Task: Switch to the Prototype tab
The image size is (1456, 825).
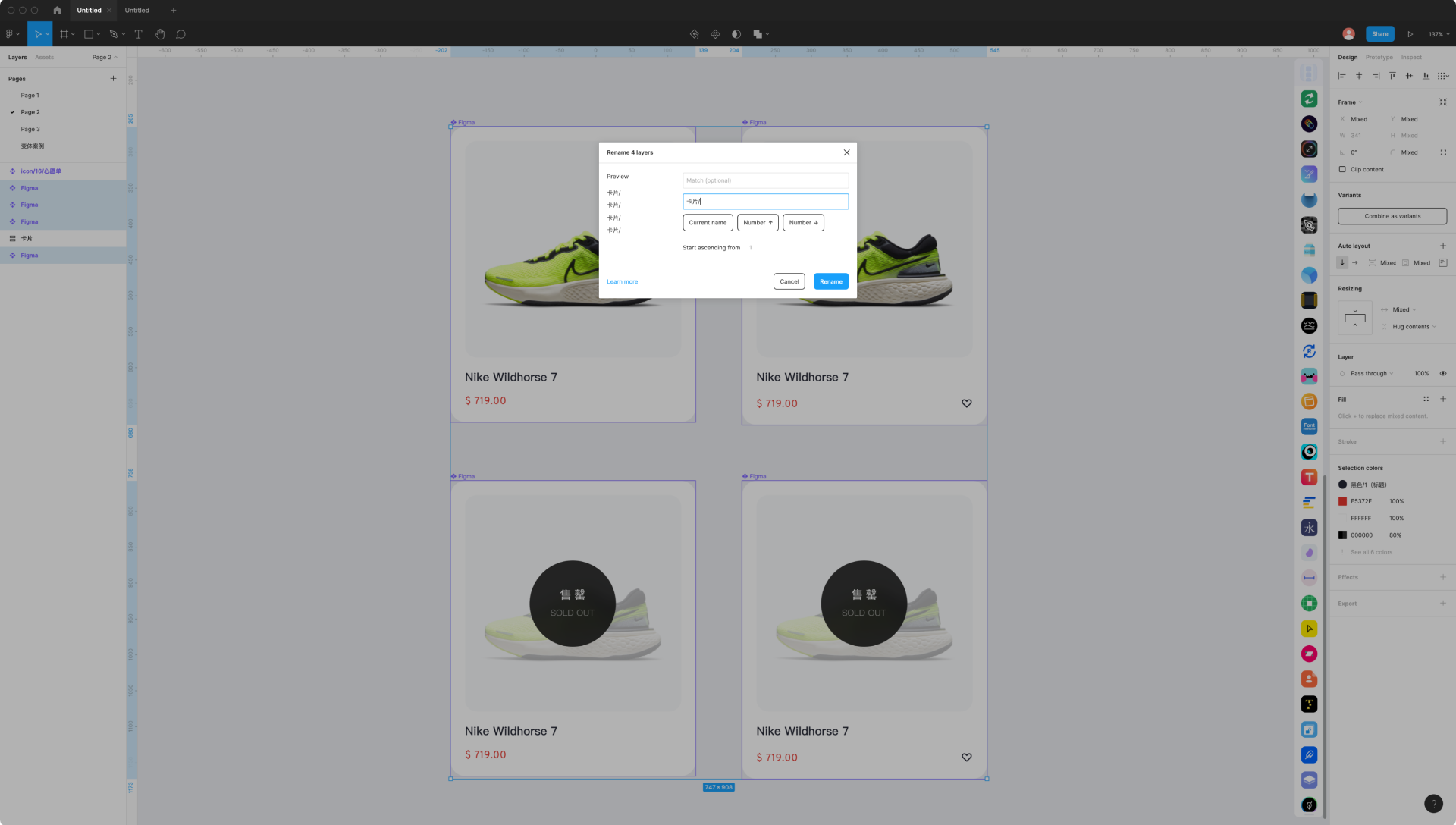Action: 1379,58
